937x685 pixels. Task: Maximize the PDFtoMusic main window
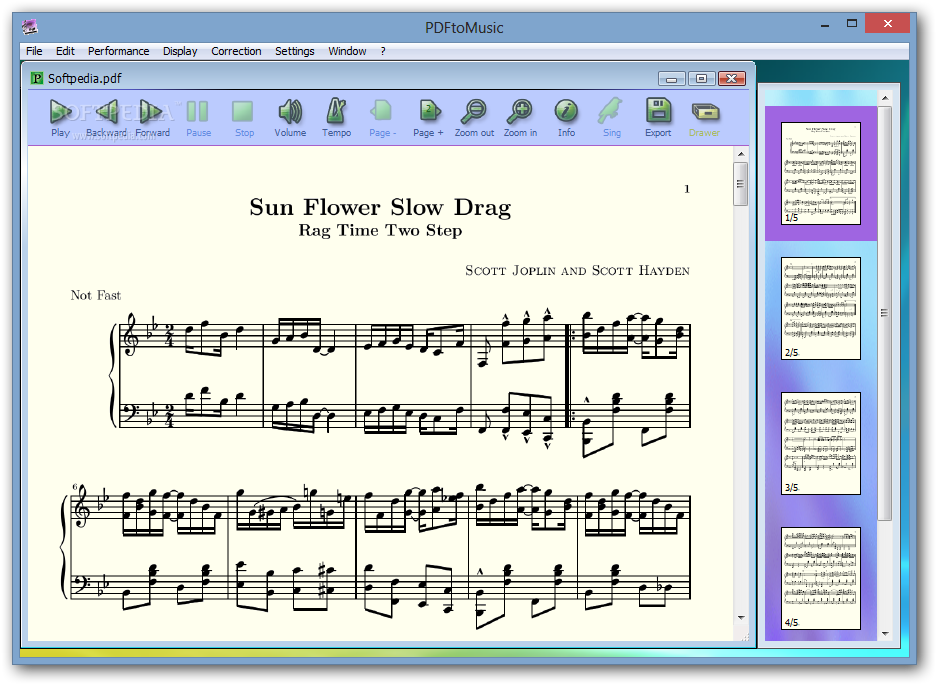(852, 24)
